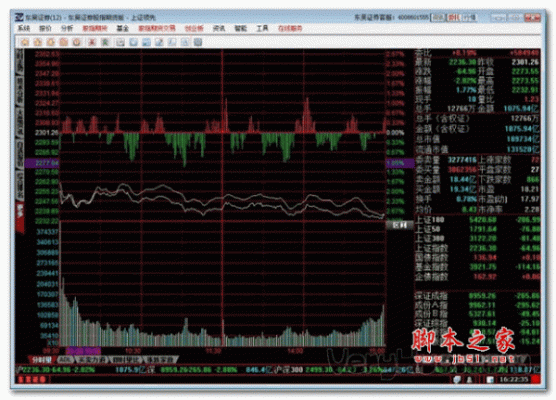Click the ninth toolbar icon, blue round
556x400 pixels.
133,42
